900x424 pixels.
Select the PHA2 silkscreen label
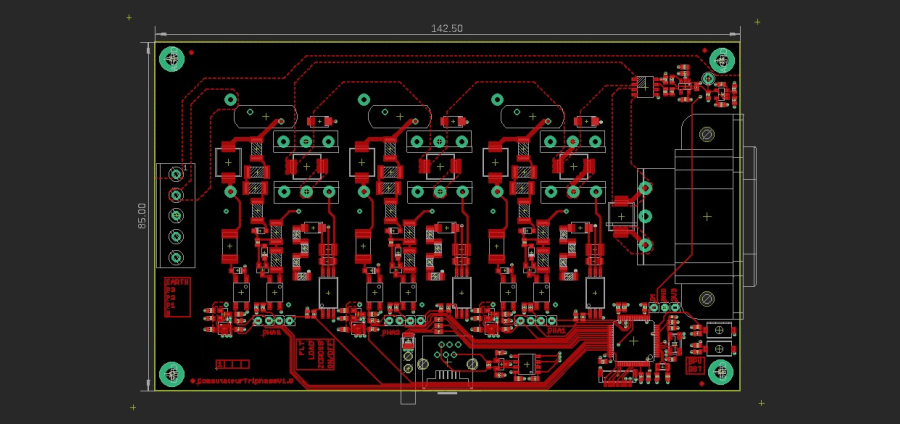391,331
